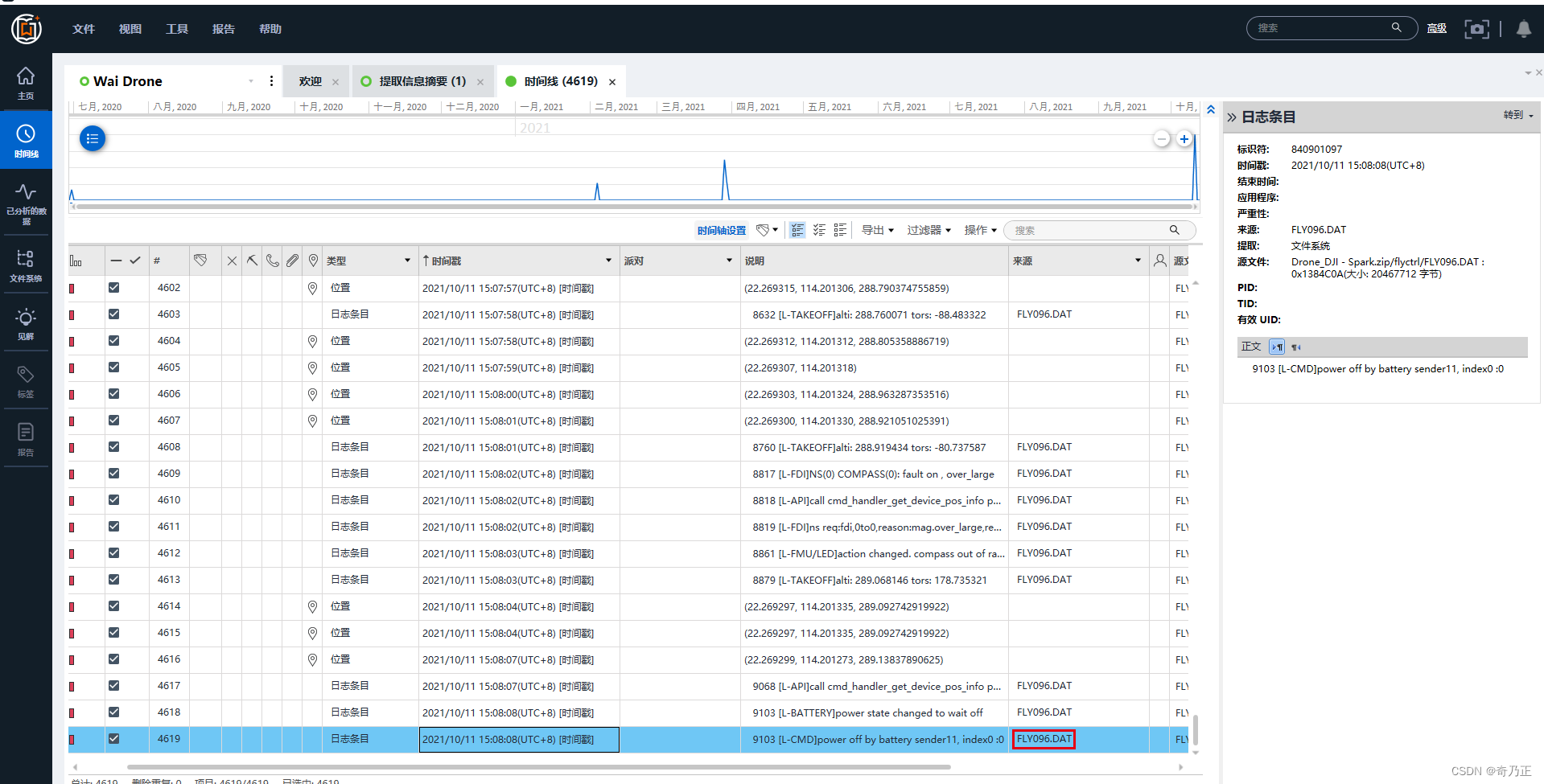This screenshot has width=1544, height=784.
Task: Open the 类型 column filter dropdown
Action: (407, 261)
